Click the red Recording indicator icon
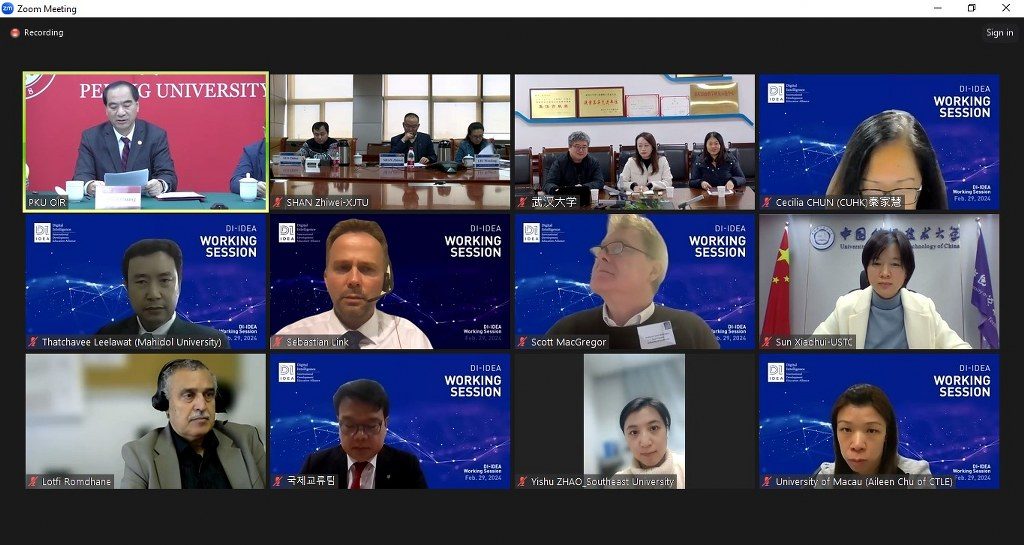 tap(15, 33)
